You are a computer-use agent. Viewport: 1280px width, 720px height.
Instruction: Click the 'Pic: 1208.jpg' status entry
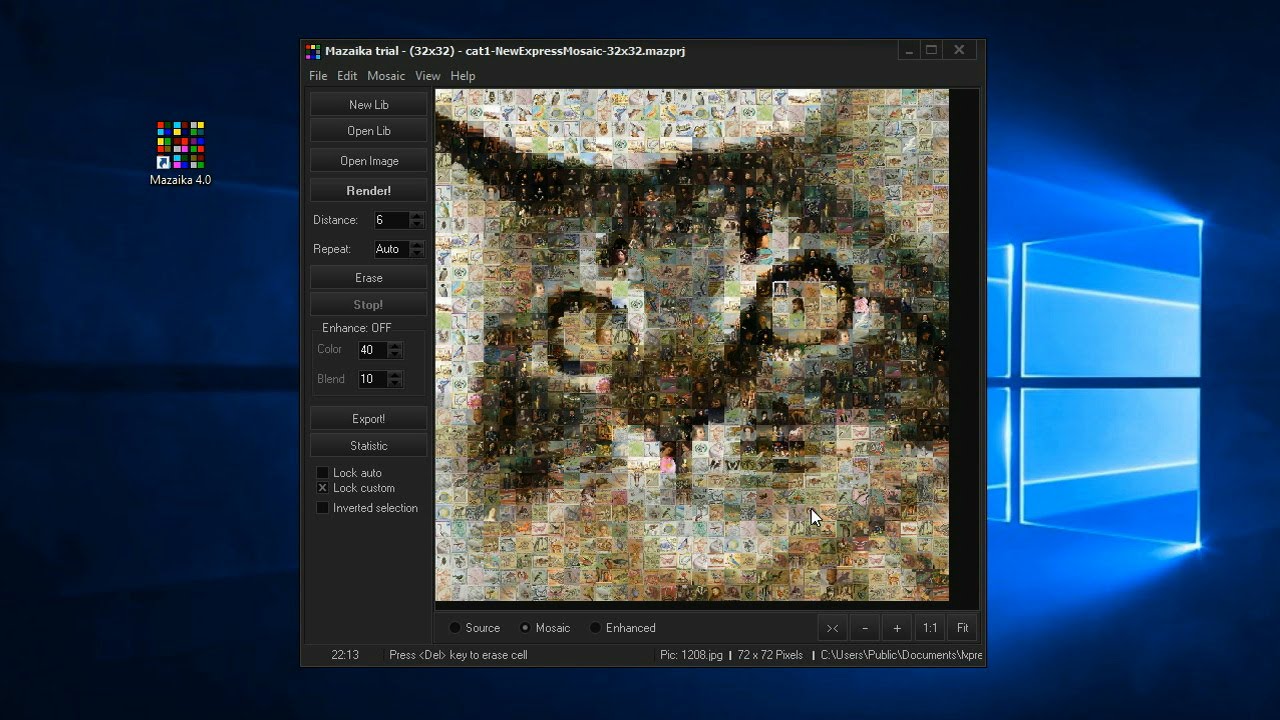pyautogui.click(x=691, y=655)
